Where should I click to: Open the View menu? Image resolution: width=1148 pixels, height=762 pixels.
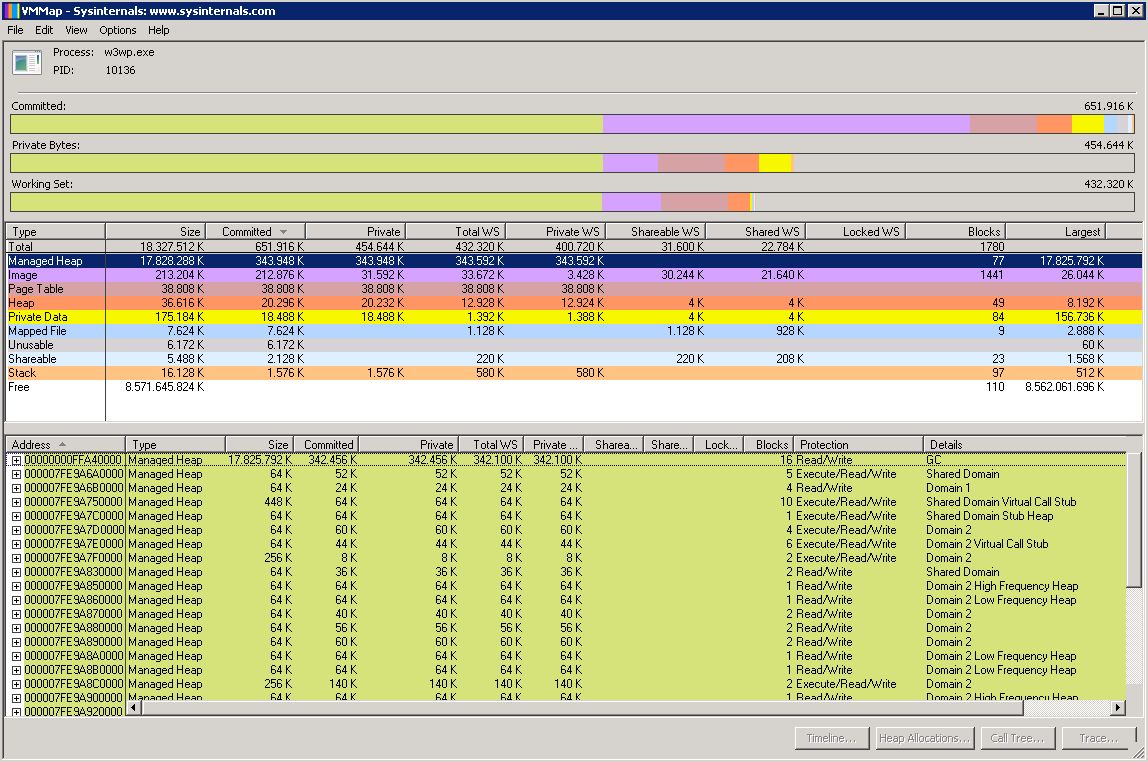click(76, 30)
